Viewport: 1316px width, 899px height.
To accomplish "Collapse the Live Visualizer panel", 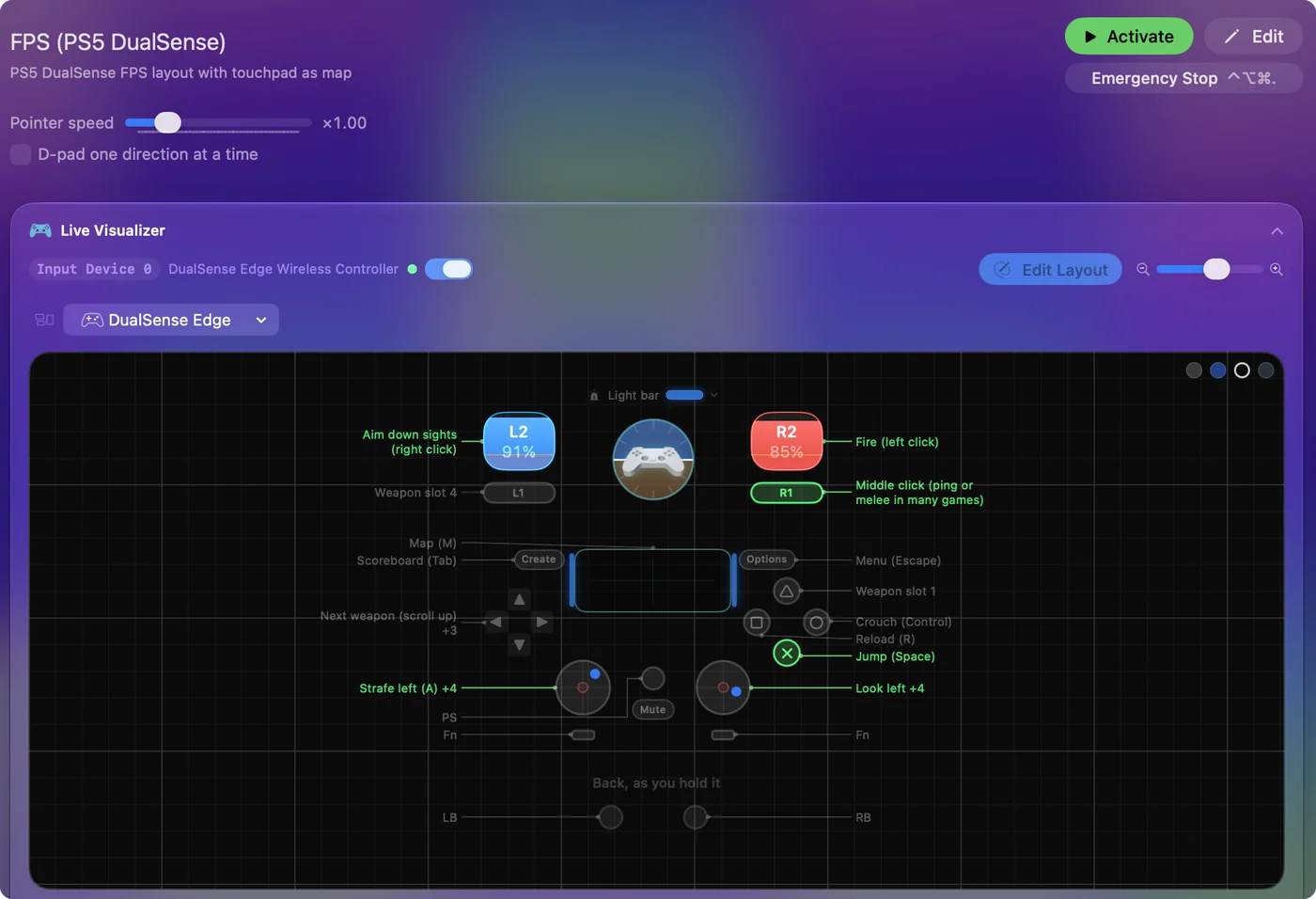I will click(1277, 231).
